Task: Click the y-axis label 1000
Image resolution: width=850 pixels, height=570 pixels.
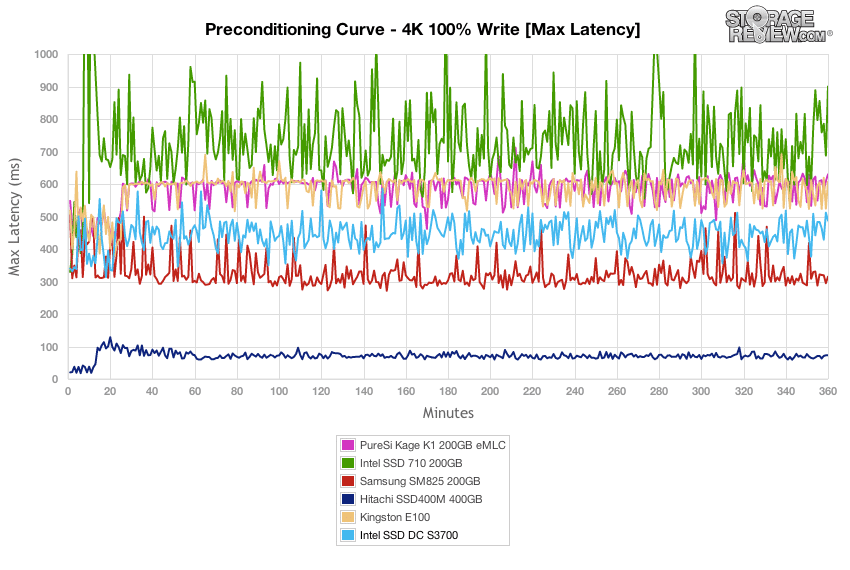Action: point(46,54)
